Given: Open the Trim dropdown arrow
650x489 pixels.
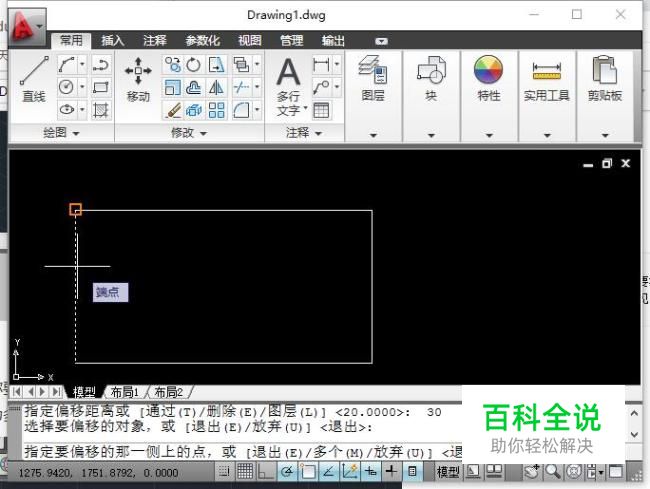Looking at the screenshot, I should [257, 87].
